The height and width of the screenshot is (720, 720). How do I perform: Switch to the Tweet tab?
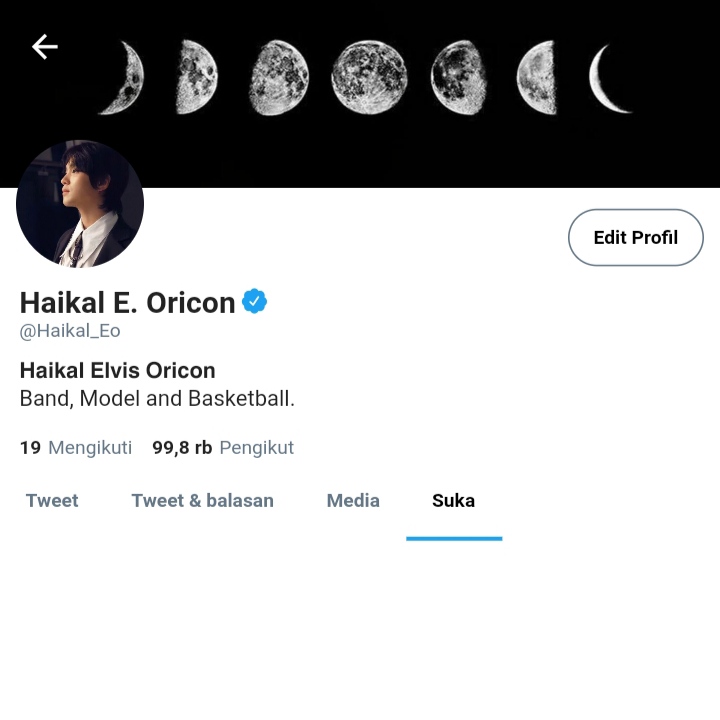click(x=52, y=501)
